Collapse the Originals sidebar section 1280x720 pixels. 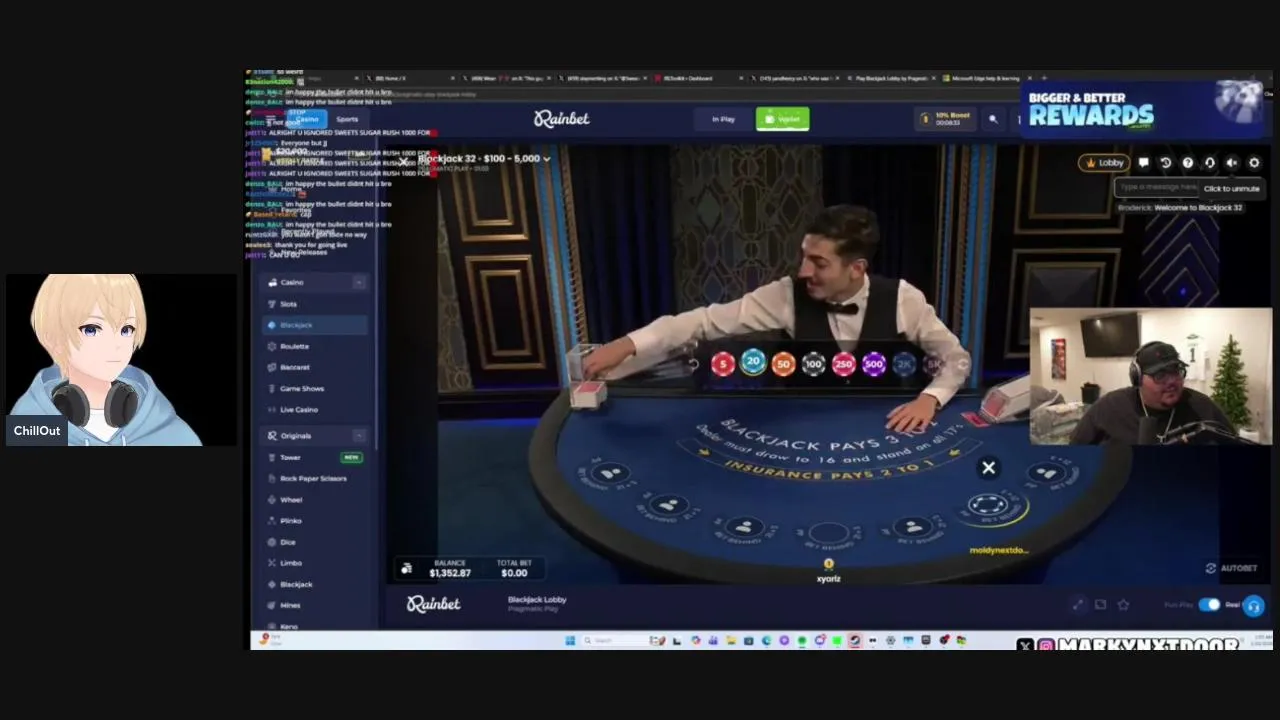pyautogui.click(x=359, y=435)
